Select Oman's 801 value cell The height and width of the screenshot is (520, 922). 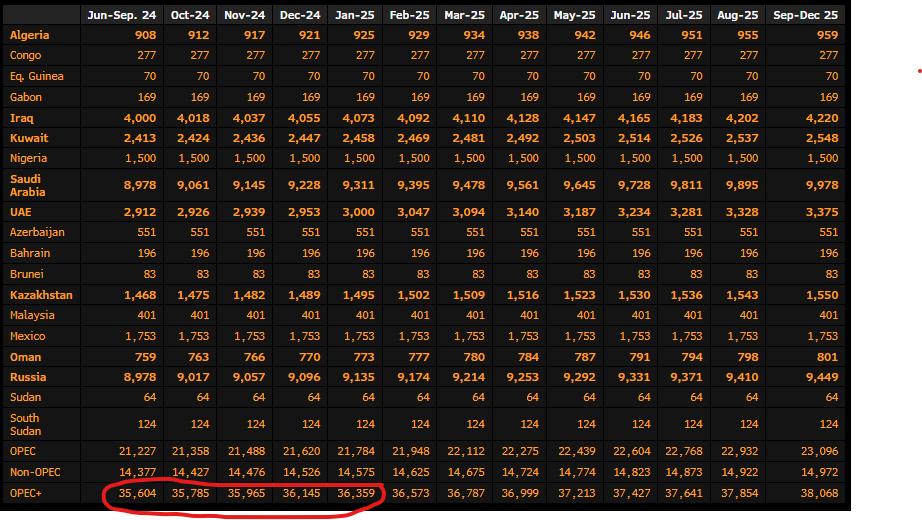pyautogui.click(x=827, y=357)
